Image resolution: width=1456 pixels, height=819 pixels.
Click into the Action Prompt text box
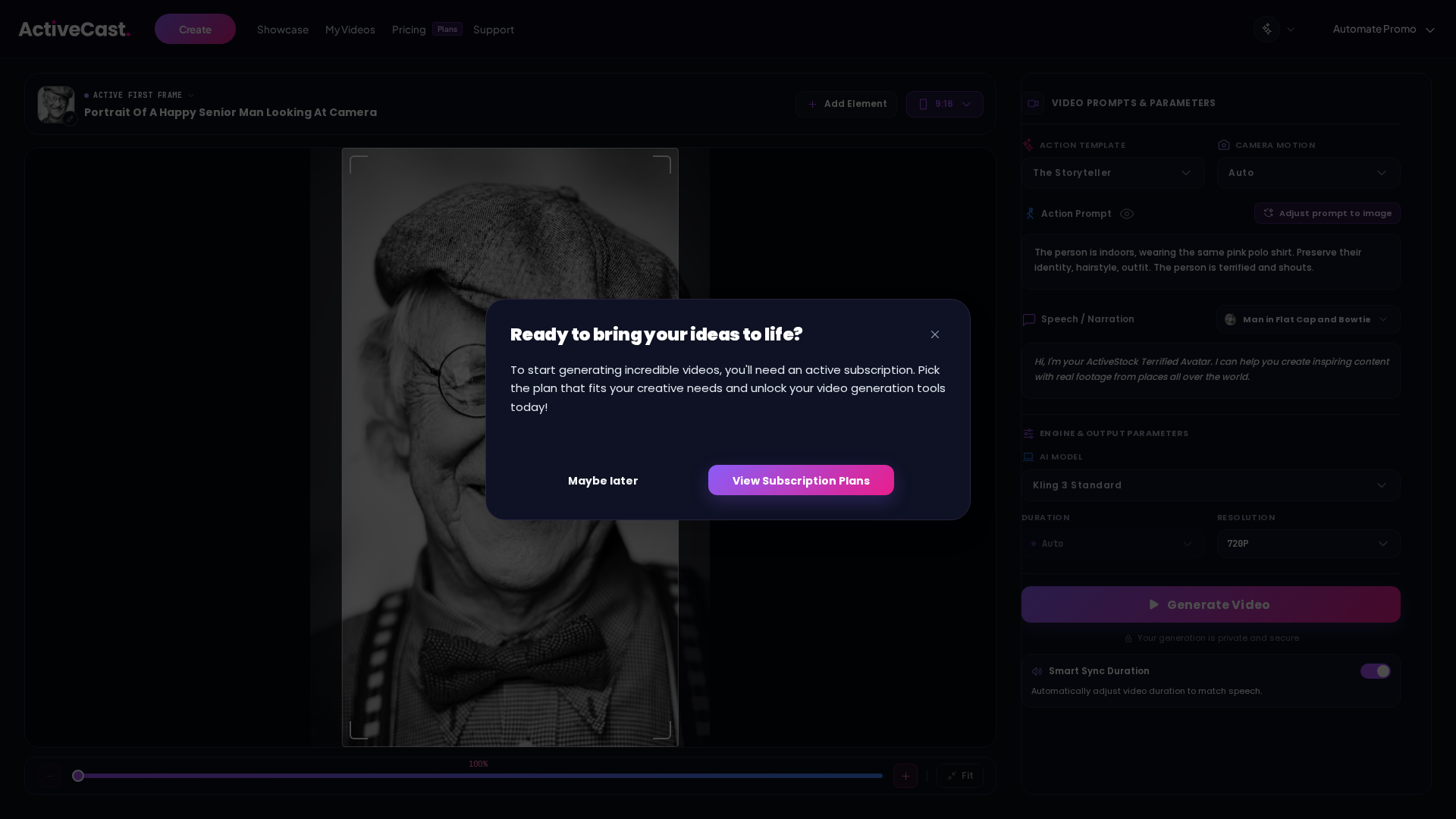click(1210, 261)
